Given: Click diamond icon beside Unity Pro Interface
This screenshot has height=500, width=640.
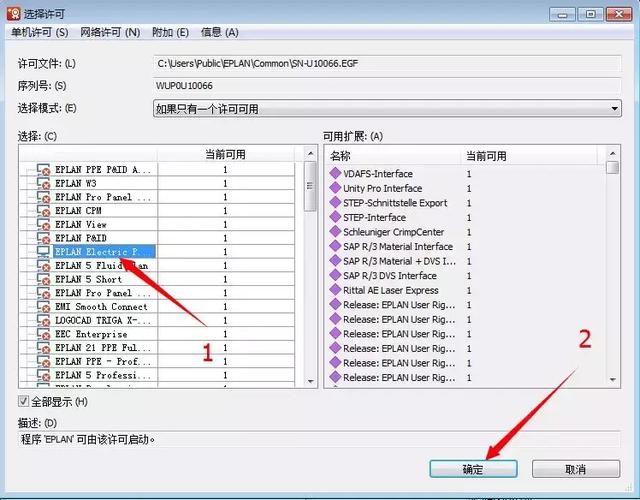Looking at the screenshot, I should click(335, 188).
